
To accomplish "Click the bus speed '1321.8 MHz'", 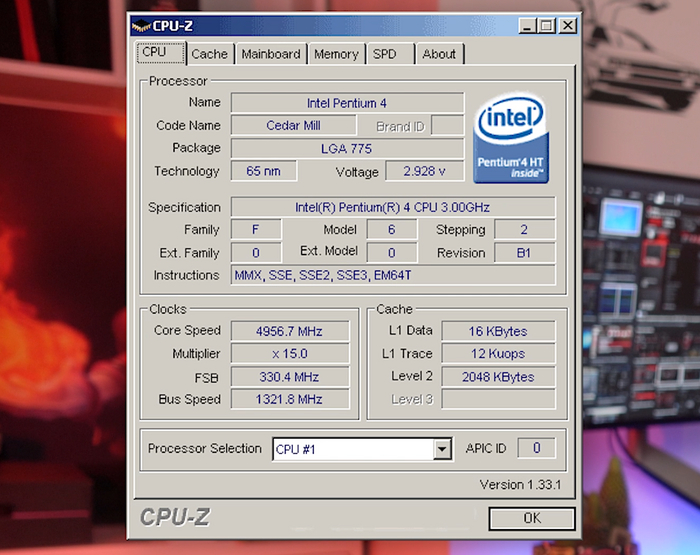I will (290, 400).
